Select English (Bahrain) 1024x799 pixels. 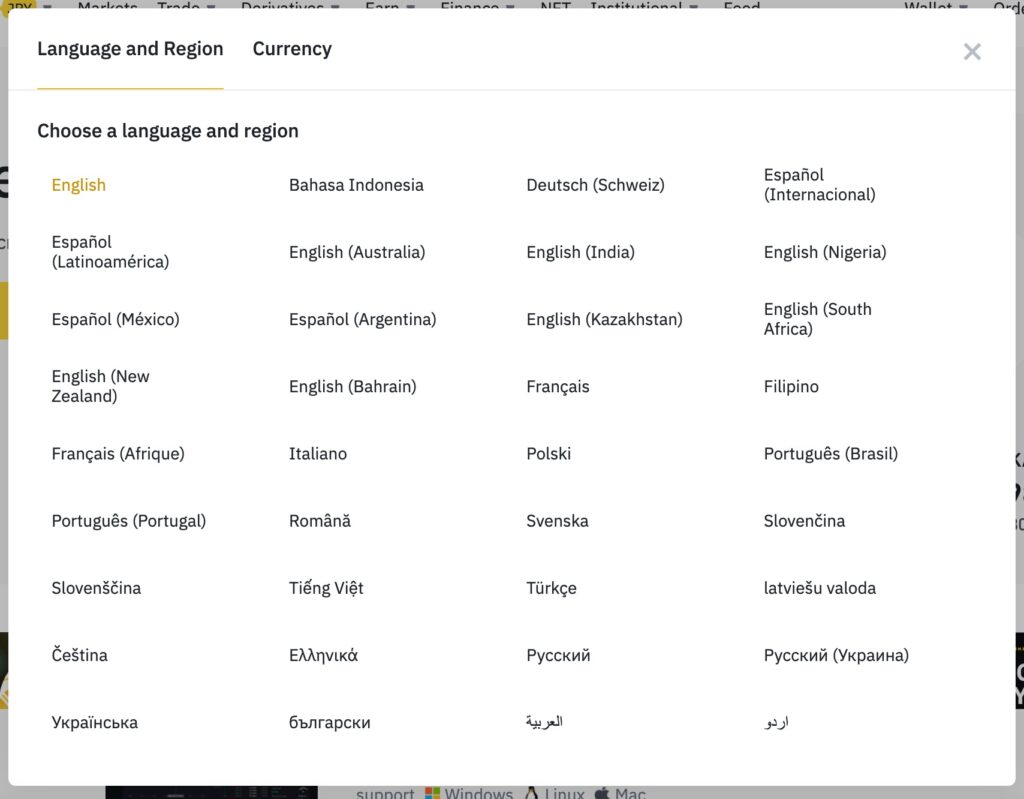tap(352, 387)
